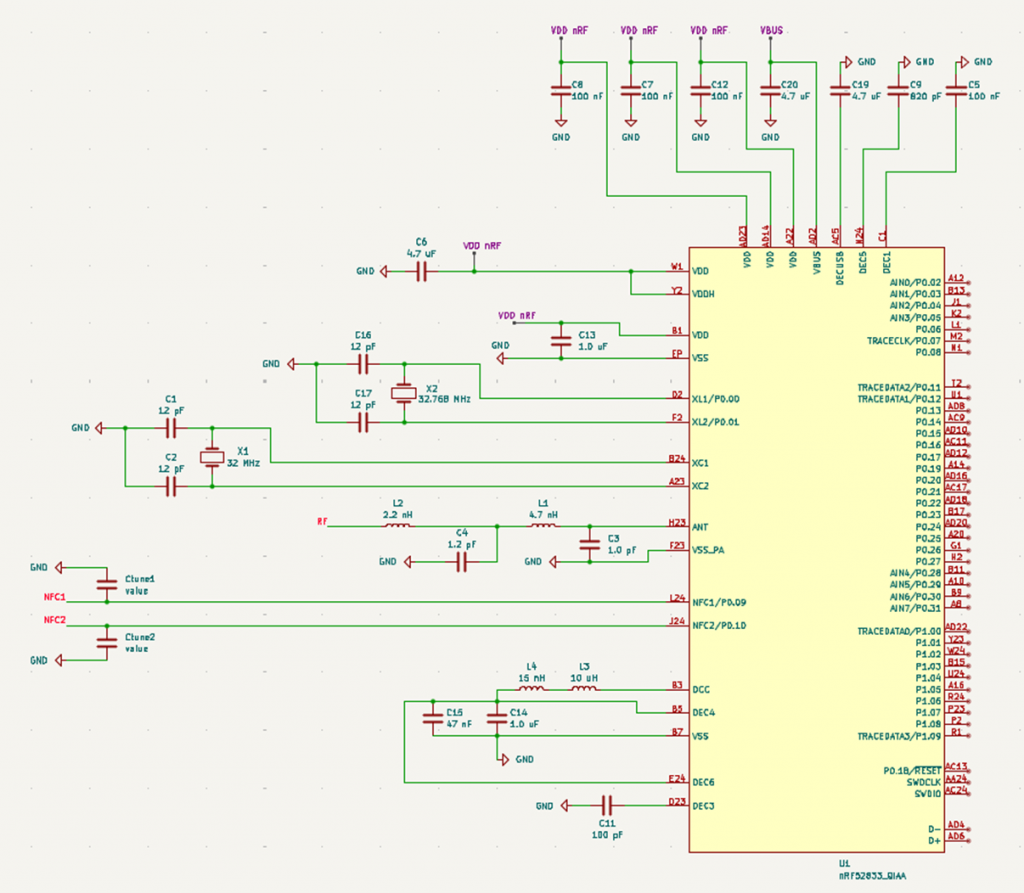Select the L2 2.2 nH inductor symbol
This screenshot has width=1024, height=893.
(x=397, y=524)
